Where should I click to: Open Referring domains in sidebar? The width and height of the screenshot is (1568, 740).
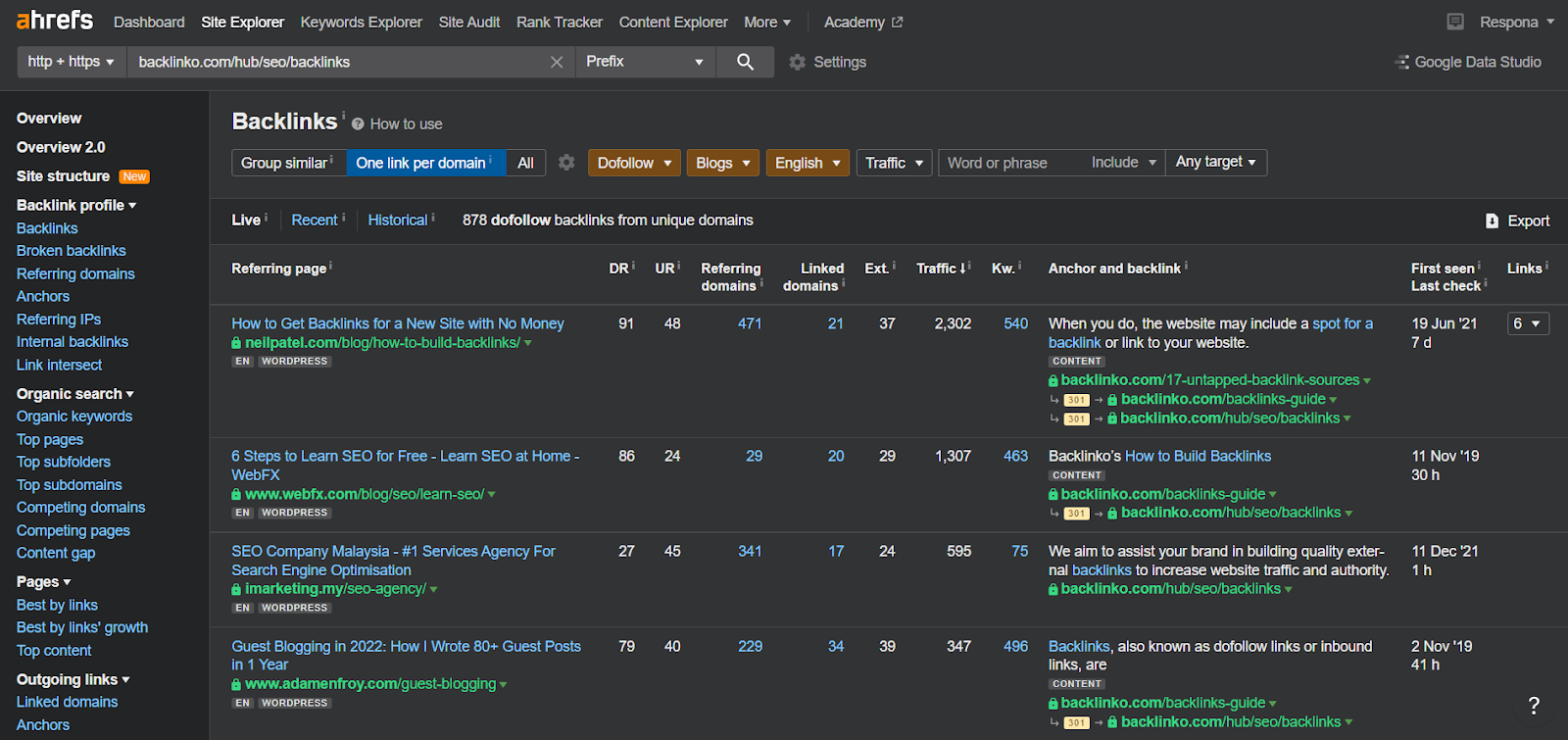tap(75, 273)
